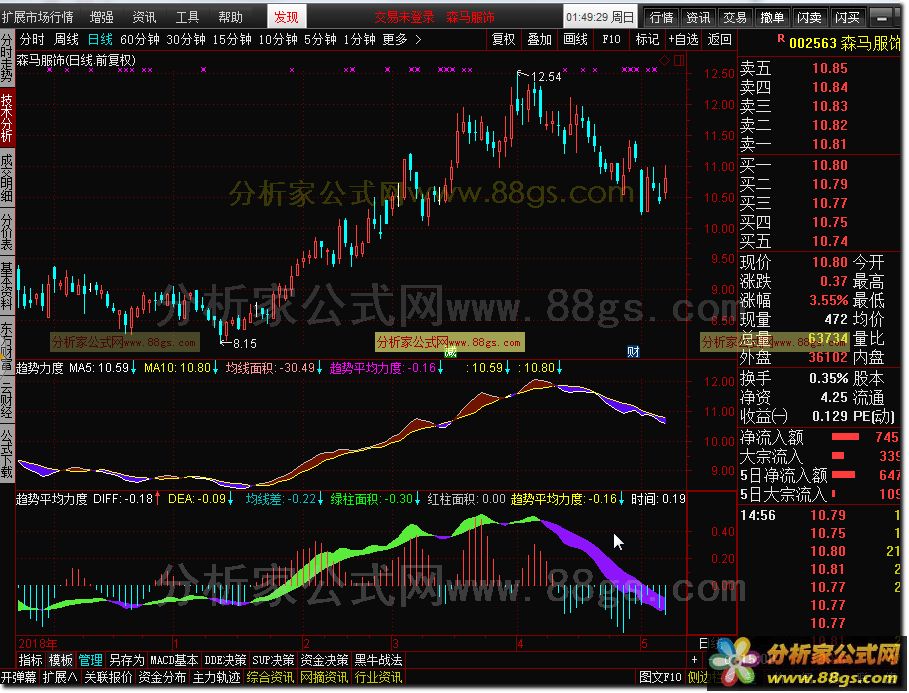Open 基本资料 sidebar tab
The height and width of the screenshot is (693, 909).
[6, 286]
